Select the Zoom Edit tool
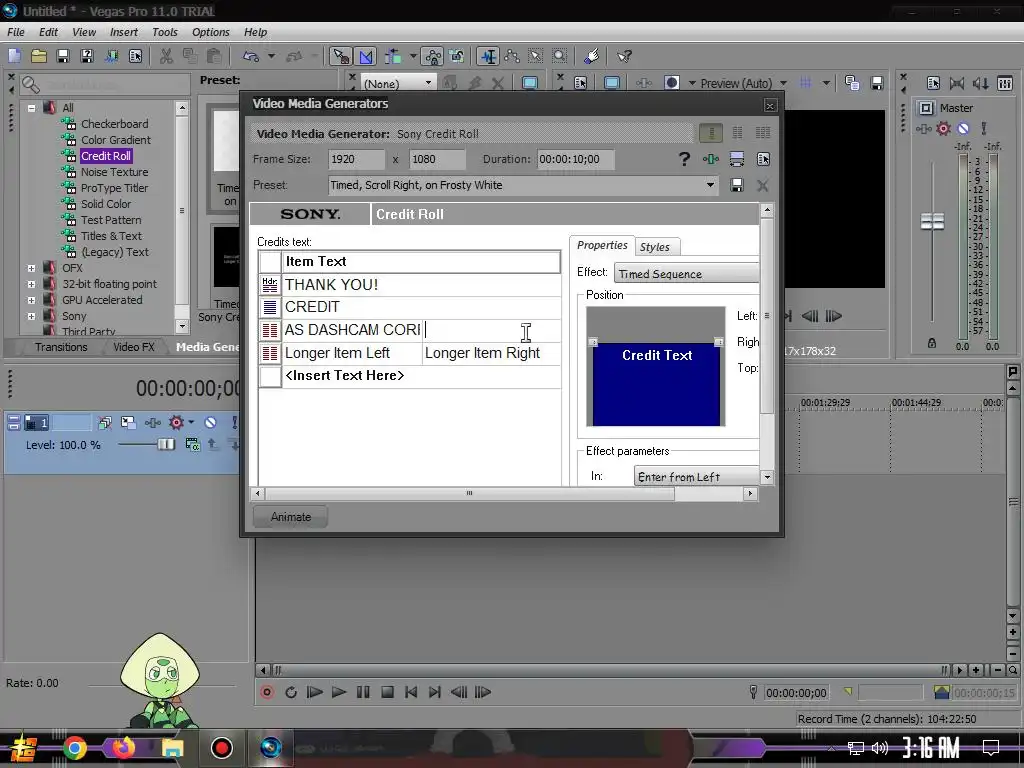The image size is (1024, 768). (x=560, y=57)
